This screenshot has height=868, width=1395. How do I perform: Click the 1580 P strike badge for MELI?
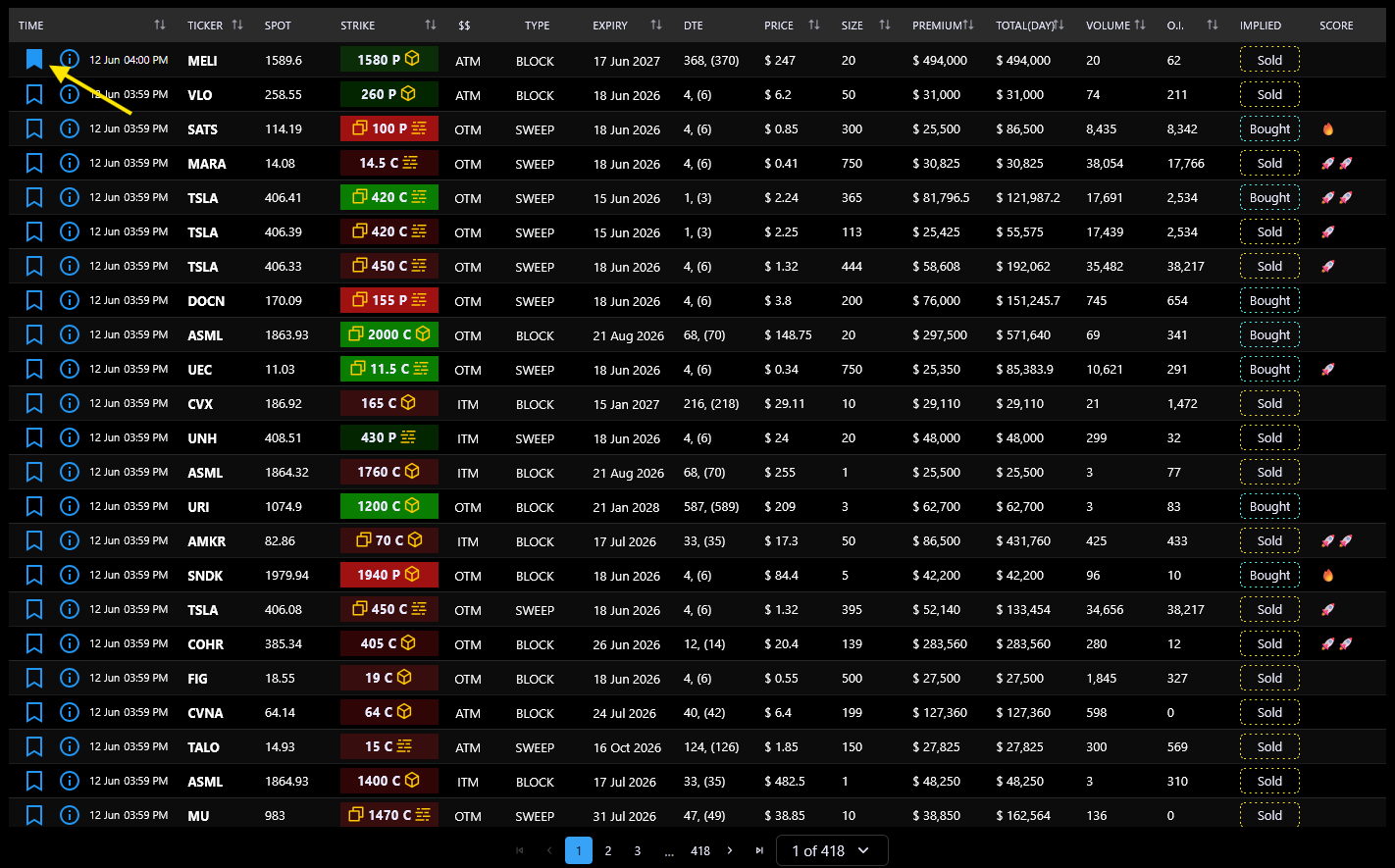389,60
